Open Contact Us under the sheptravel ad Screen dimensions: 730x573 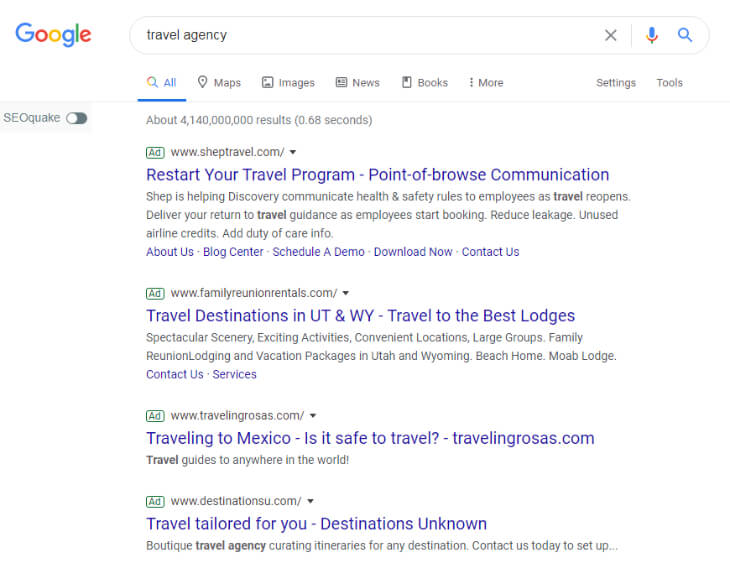tap(490, 252)
